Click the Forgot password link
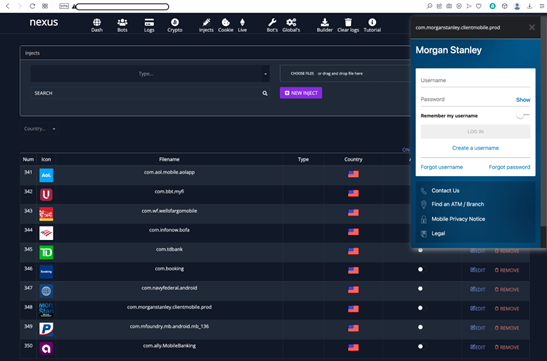The height and width of the screenshot is (361, 547). click(509, 167)
